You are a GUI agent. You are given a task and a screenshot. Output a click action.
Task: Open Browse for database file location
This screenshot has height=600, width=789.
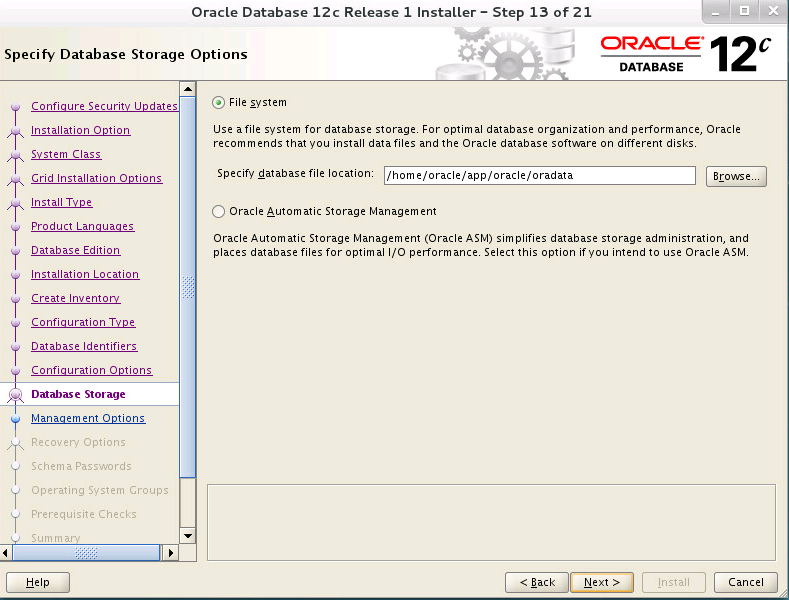[x=736, y=176]
